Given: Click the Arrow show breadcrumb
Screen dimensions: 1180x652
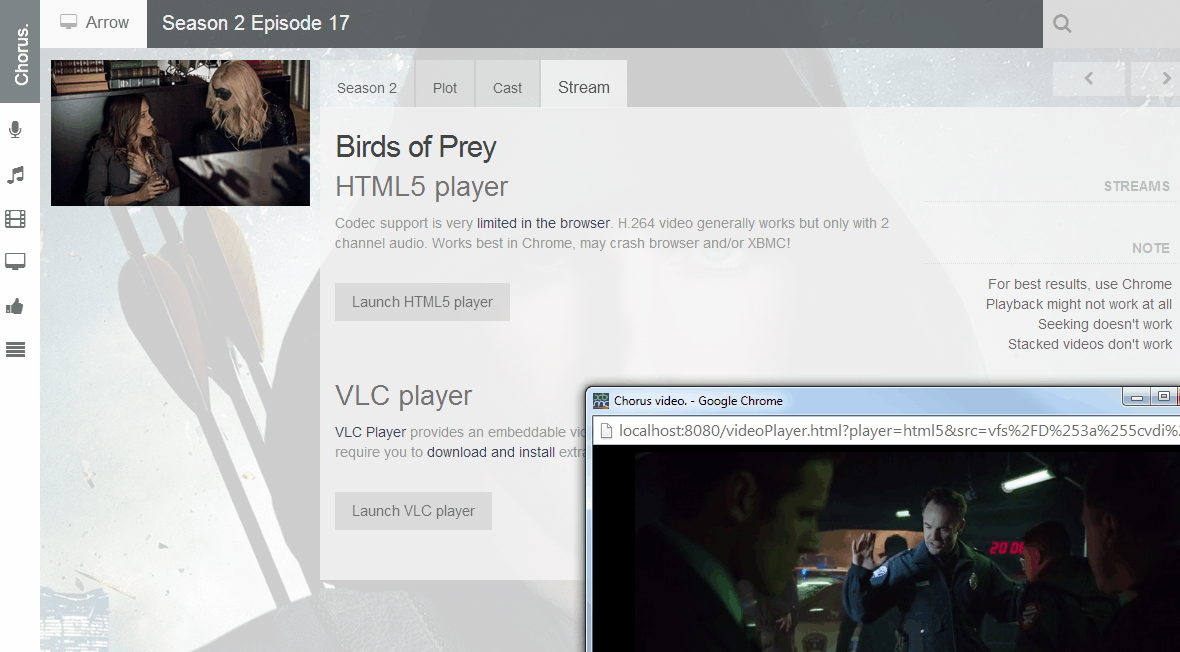Looking at the screenshot, I should tap(94, 23).
